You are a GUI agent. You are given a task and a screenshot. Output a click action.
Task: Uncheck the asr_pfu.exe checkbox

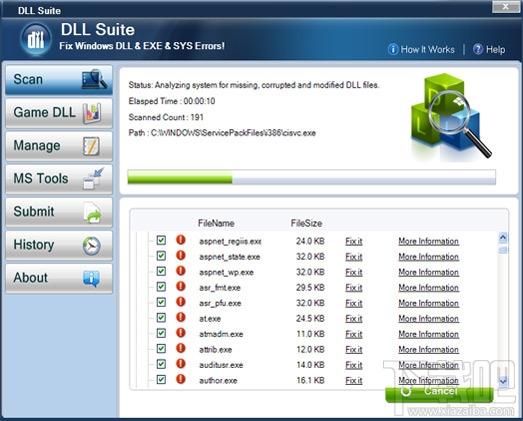(x=161, y=302)
